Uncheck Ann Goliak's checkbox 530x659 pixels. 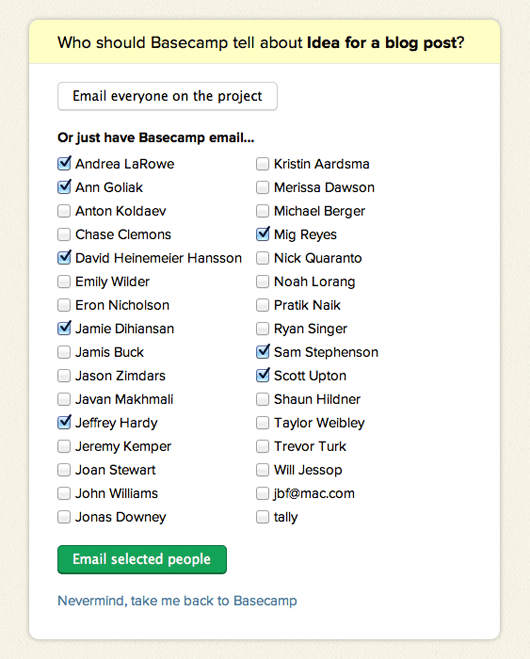pos(64,187)
